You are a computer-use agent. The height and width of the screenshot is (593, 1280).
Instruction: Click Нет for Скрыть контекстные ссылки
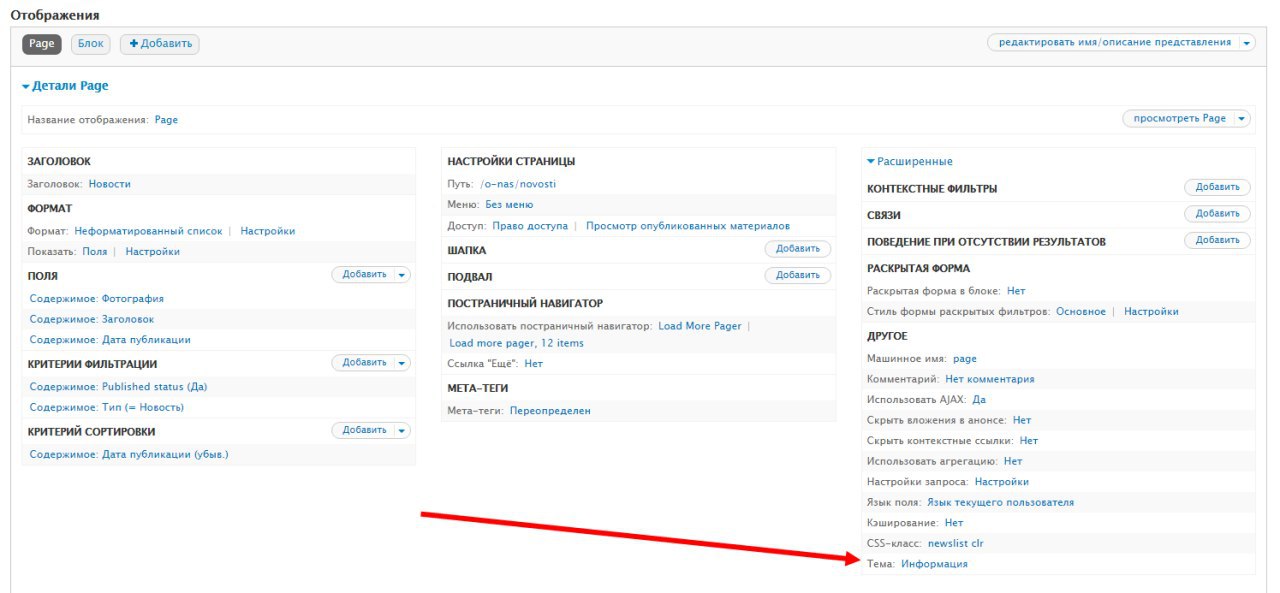[1029, 441]
